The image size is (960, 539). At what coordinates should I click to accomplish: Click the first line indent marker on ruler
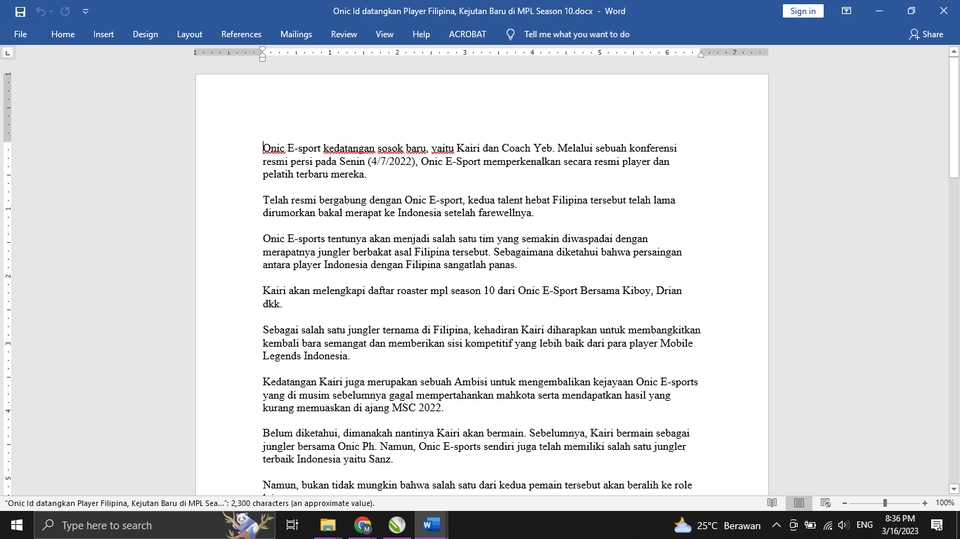[x=262, y=50]
